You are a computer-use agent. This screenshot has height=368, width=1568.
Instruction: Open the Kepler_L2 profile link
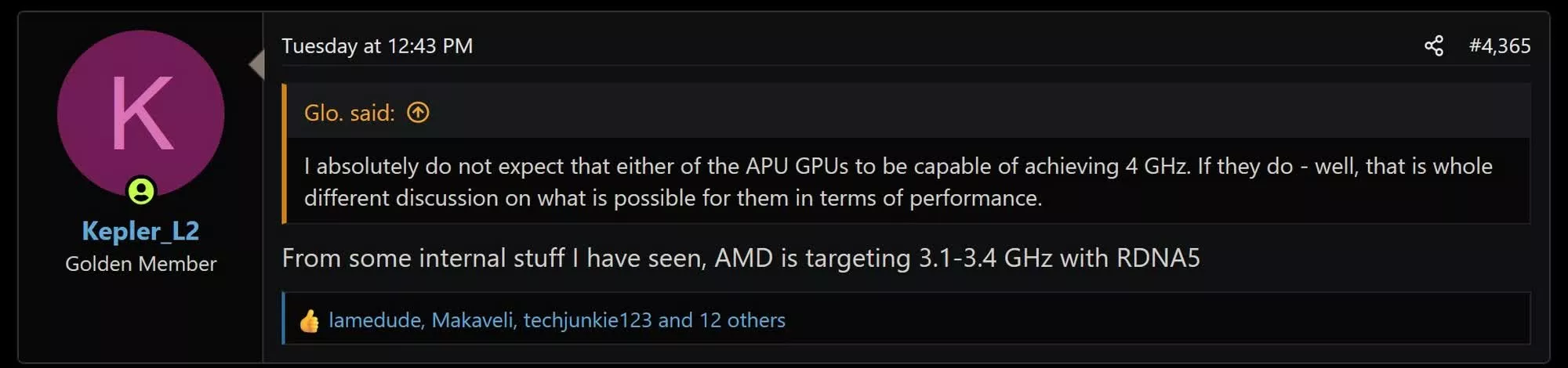click(140, 231)
